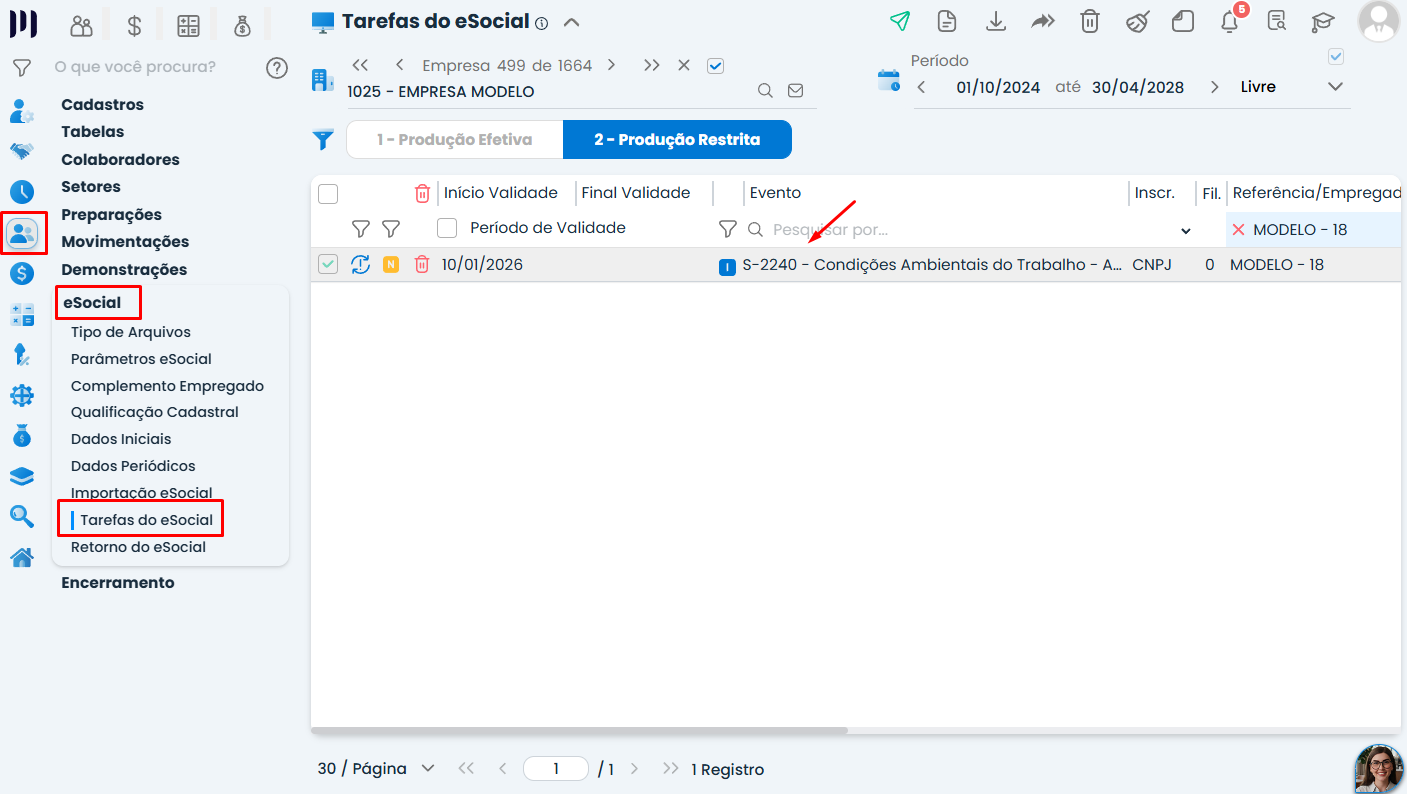
Task: Click the magnifying glass sidebar icon
Action: (22, 516)
